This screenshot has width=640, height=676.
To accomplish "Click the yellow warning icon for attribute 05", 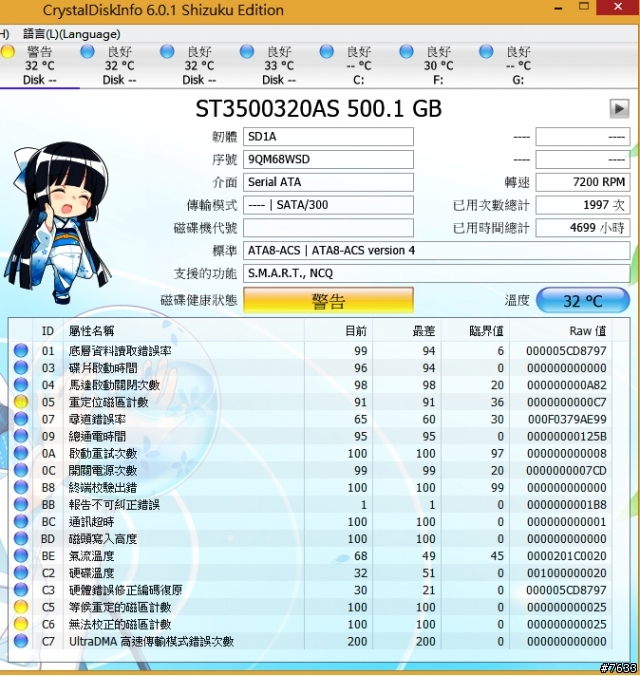I will tap(21, 402).
